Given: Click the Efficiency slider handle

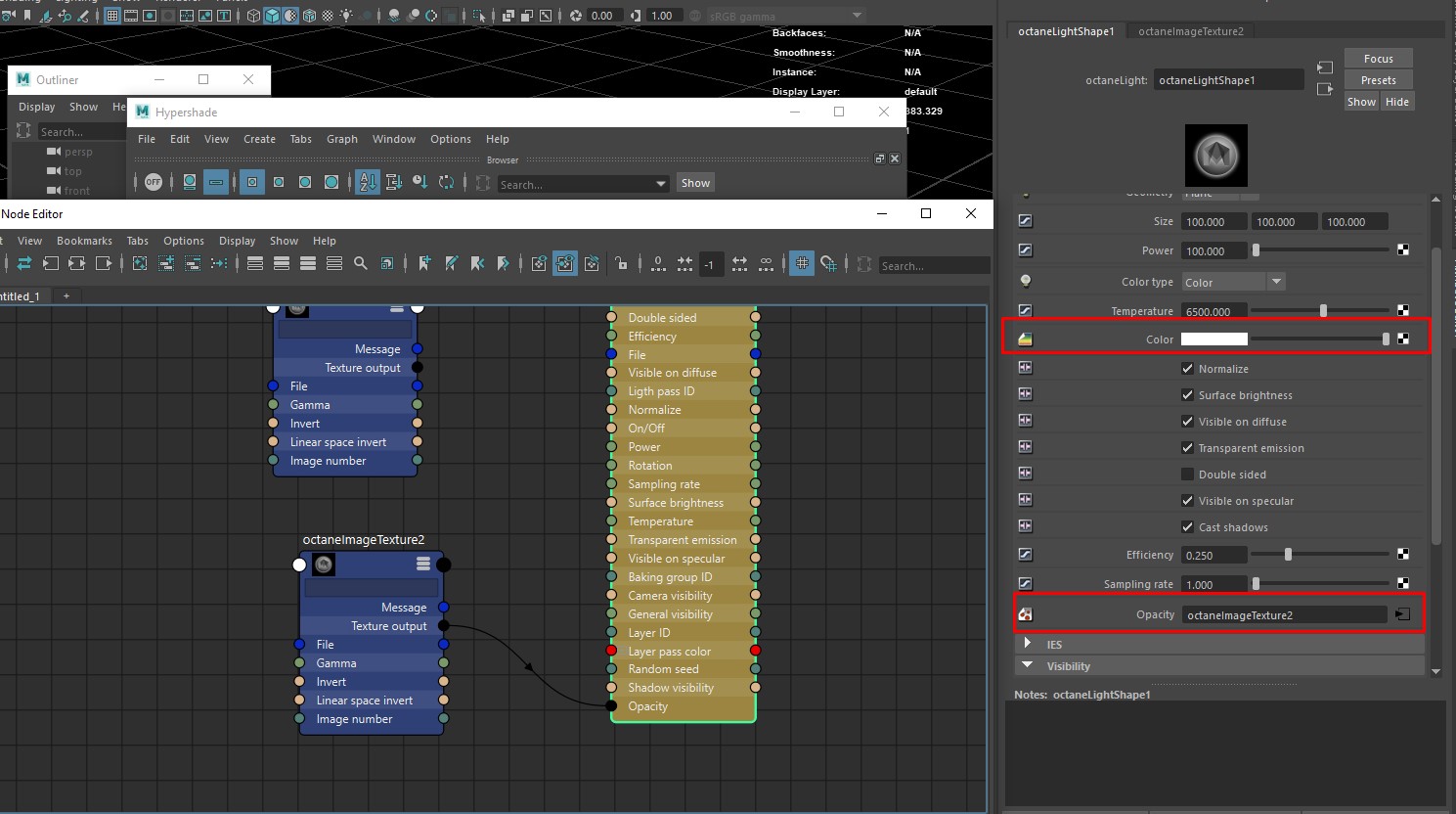Looking at the screenshot, I should tap(1288, 554).
